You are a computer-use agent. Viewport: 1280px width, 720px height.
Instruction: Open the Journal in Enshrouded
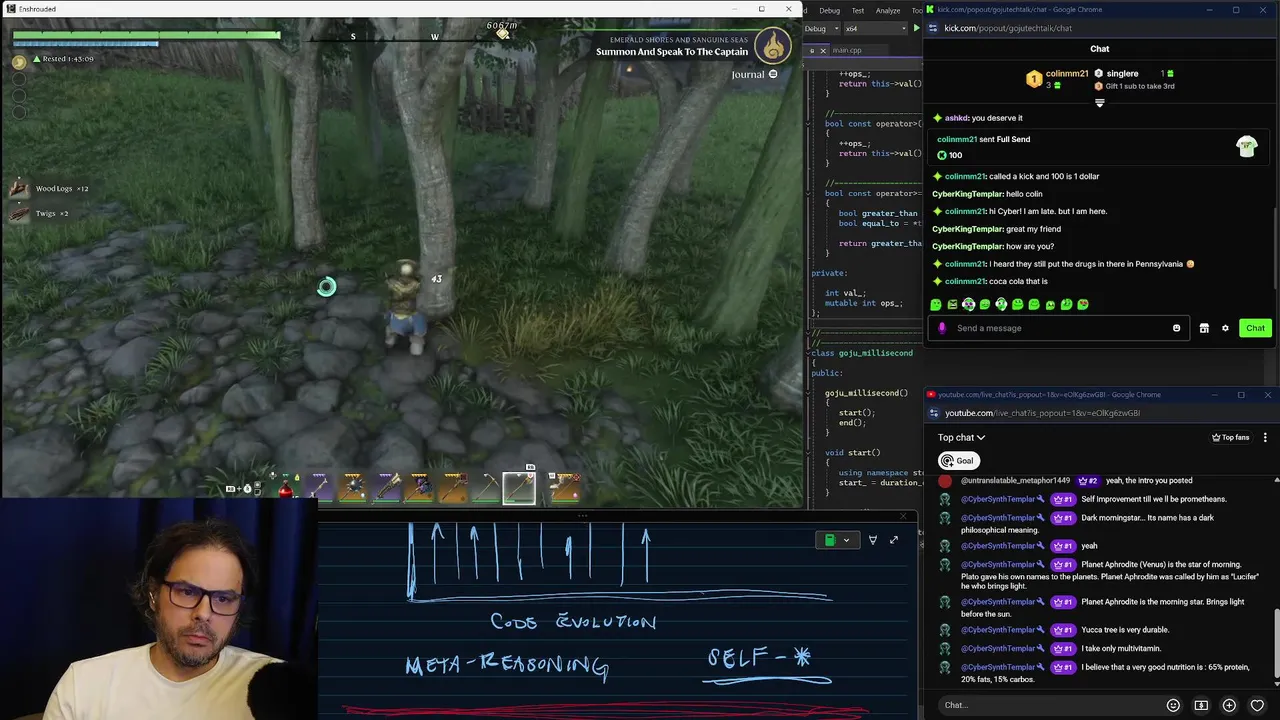(754, 74)
